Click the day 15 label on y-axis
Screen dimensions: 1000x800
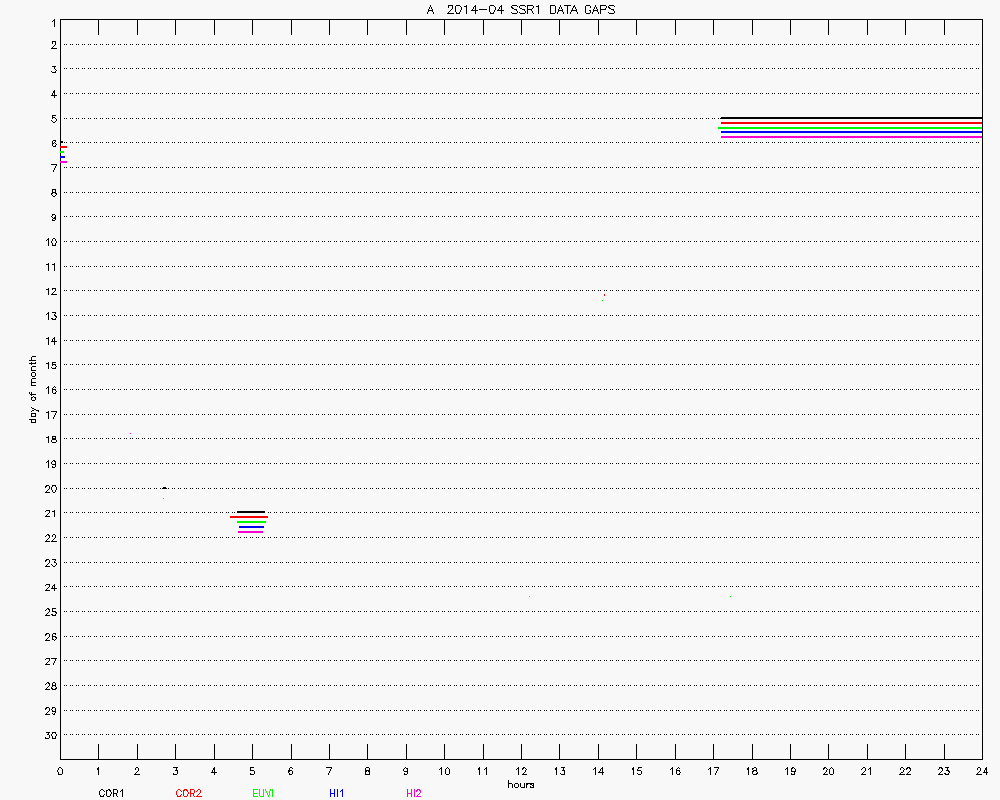click(x=49, y=365)
